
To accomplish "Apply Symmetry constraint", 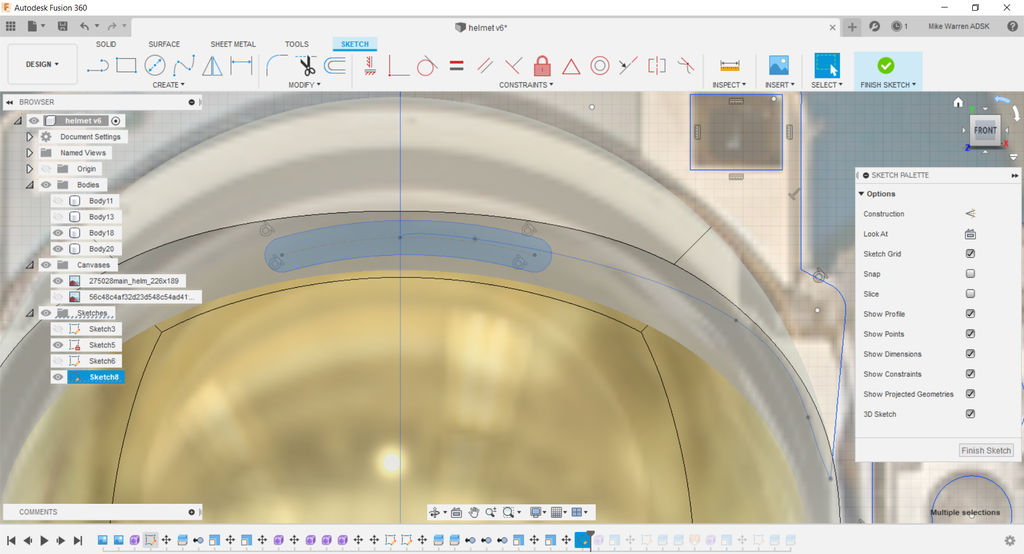I will coord(656,65).
